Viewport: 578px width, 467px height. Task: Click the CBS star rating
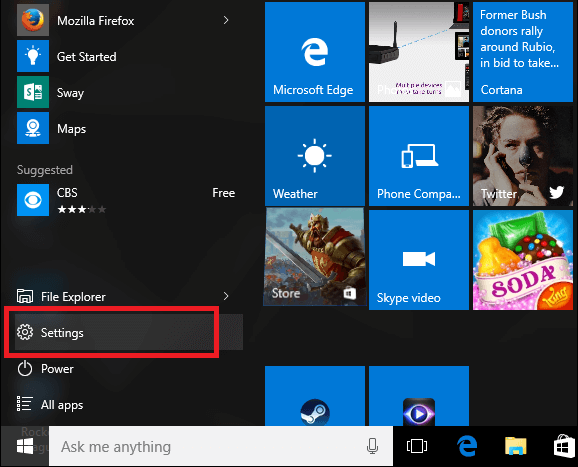click(81, 209)
